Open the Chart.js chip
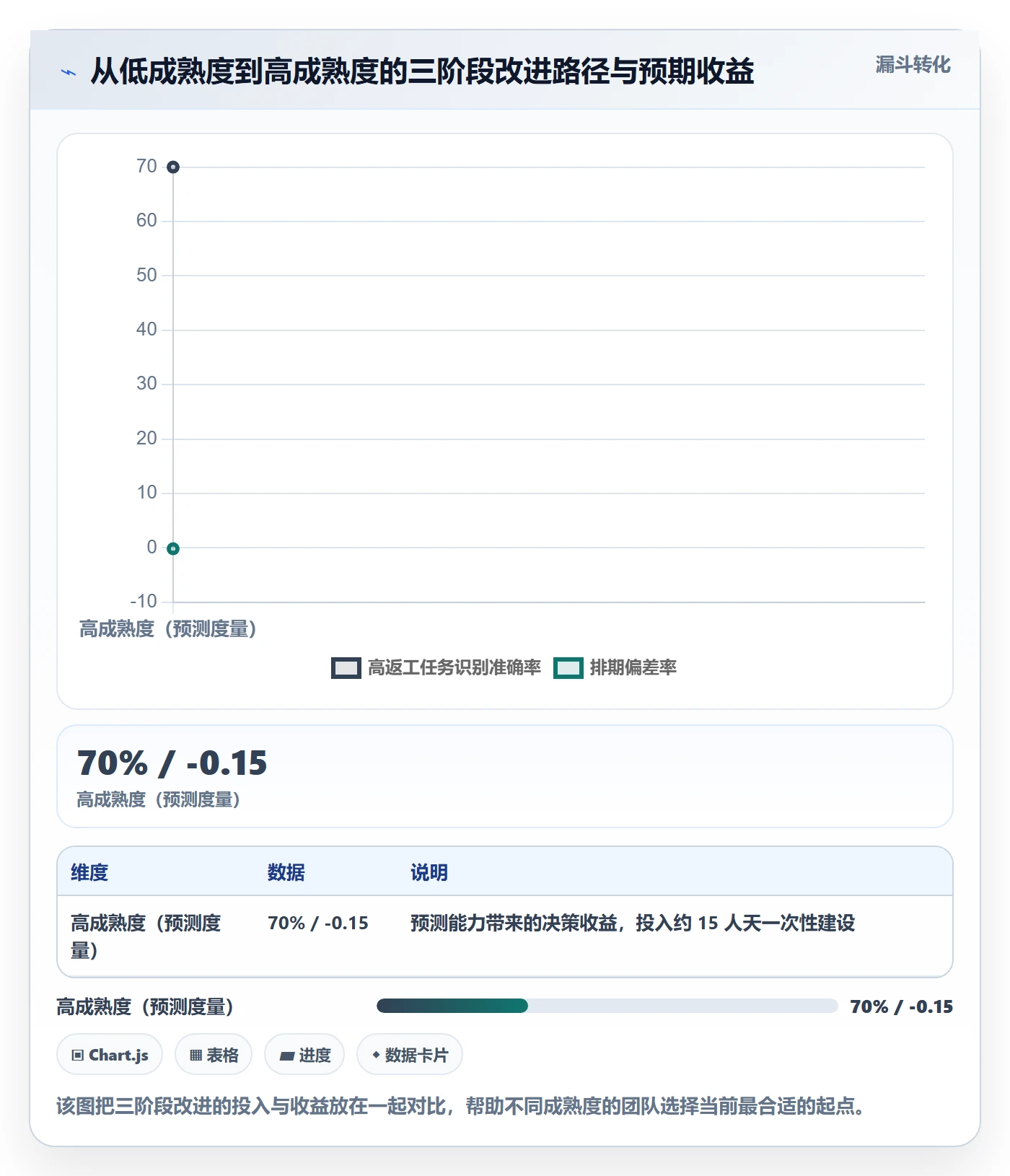Viewport: 1010px width, 1176px height. [x=110, y=1055]
